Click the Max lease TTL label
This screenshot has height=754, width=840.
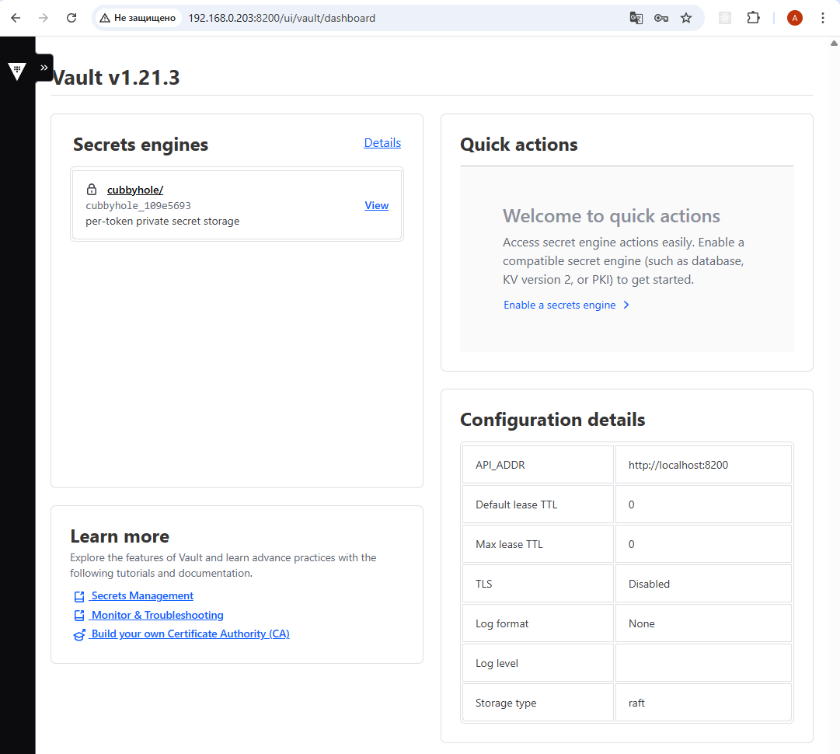(x=509, y=544)
